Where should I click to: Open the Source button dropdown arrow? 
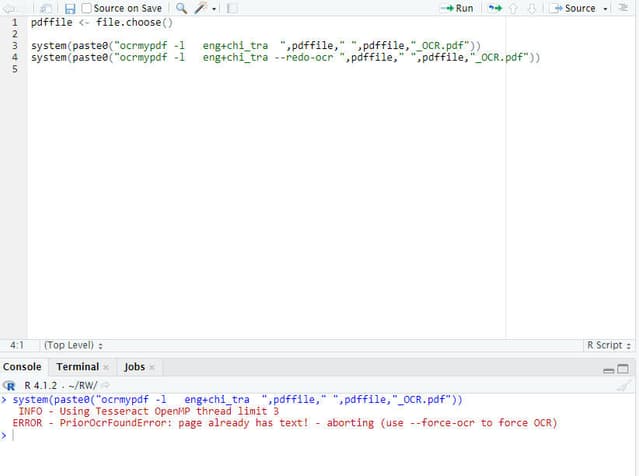[606, 8]
